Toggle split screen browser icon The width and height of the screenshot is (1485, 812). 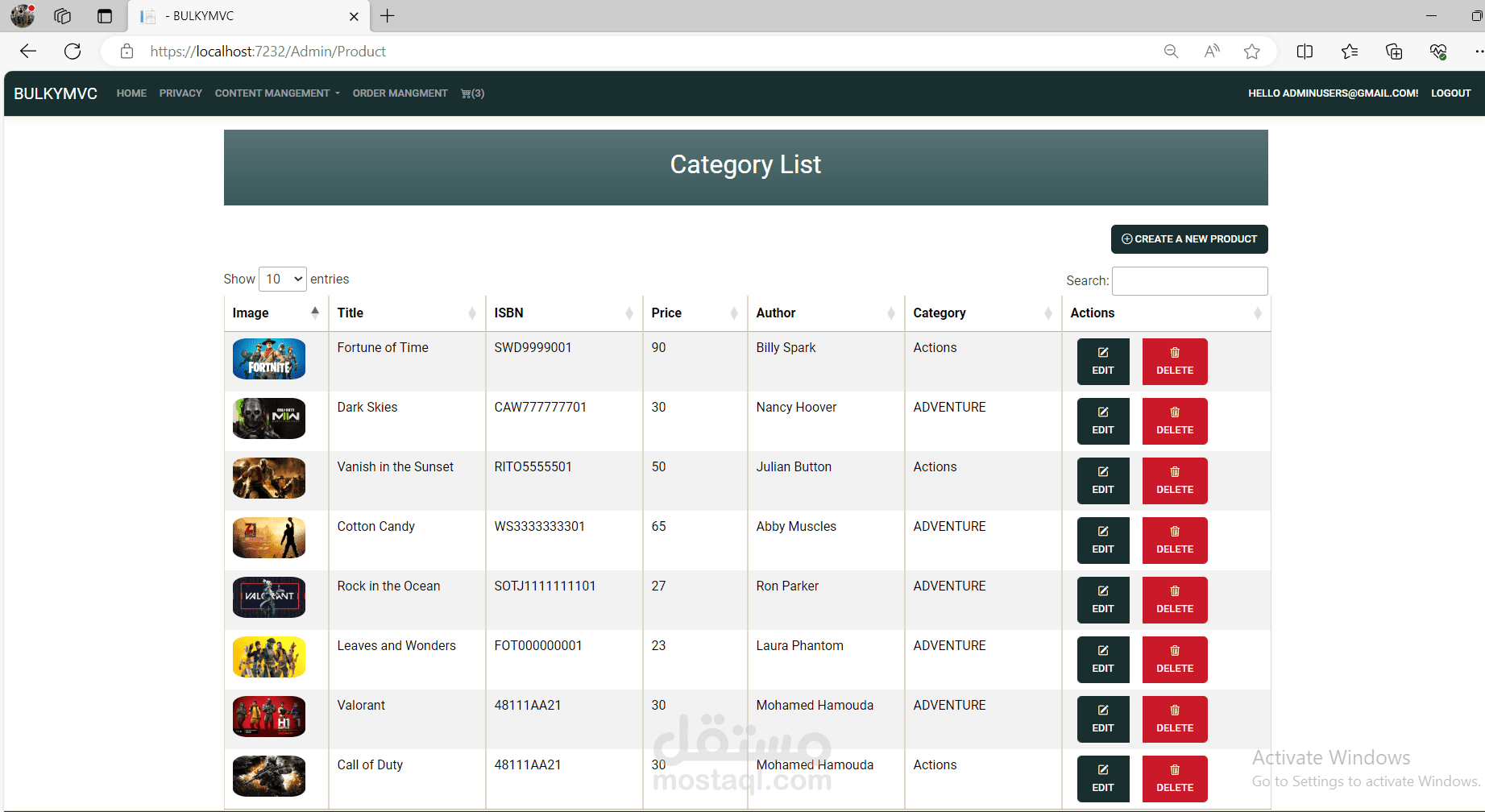[x=1305, y=52]
